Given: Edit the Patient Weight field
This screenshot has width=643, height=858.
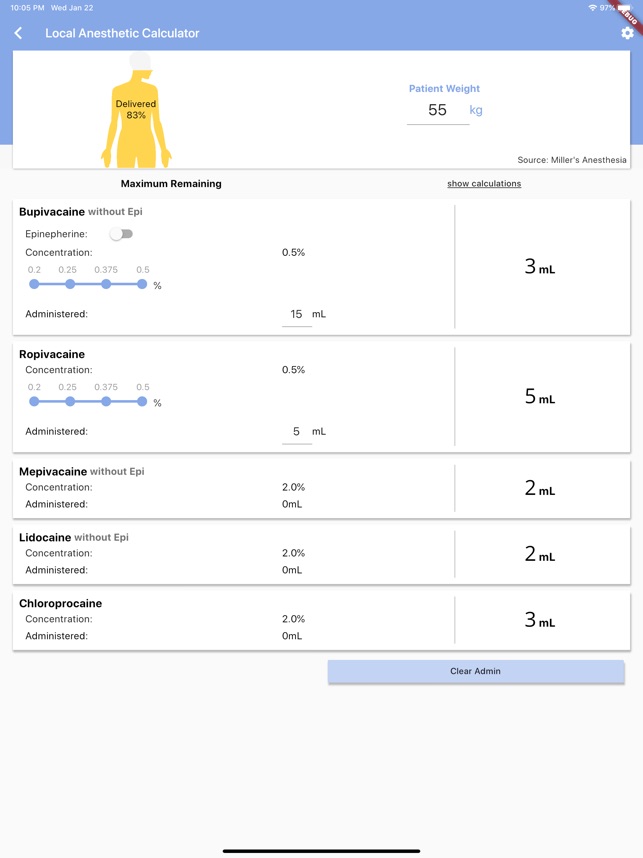Looking at the screenshot, I should (x=438, y=111).
